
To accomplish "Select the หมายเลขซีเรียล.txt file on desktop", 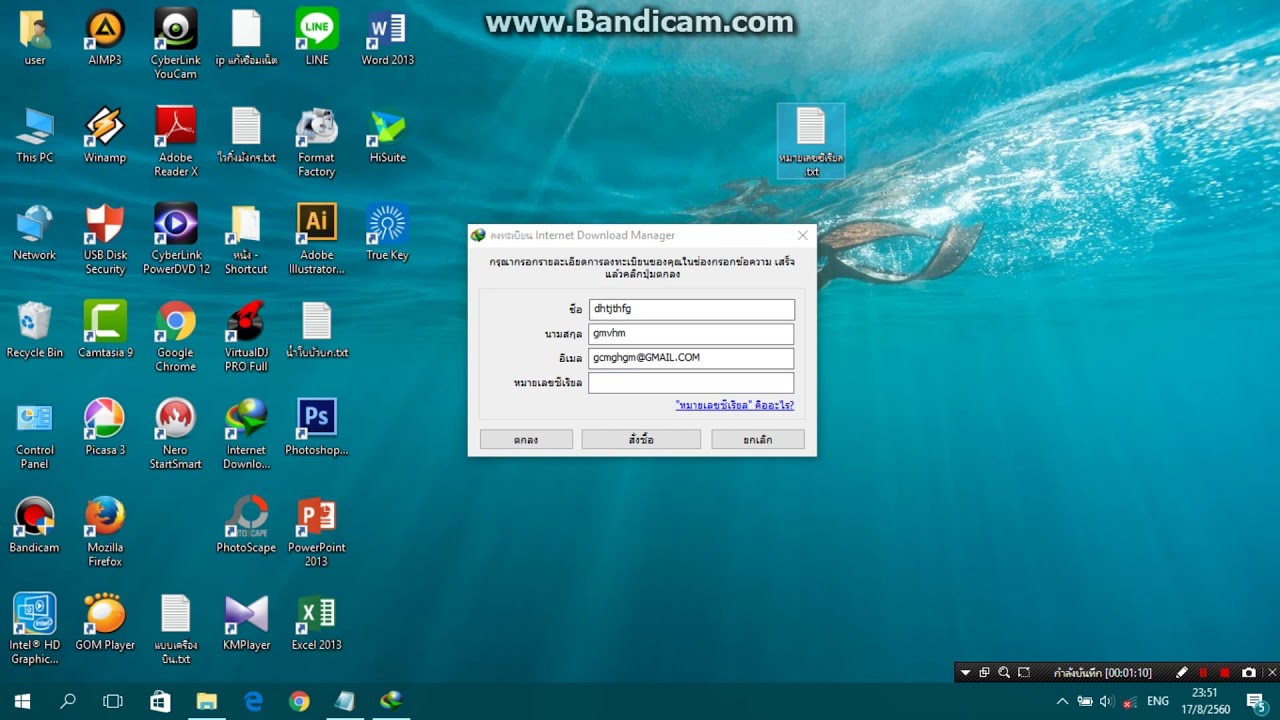I will (811, 141).
